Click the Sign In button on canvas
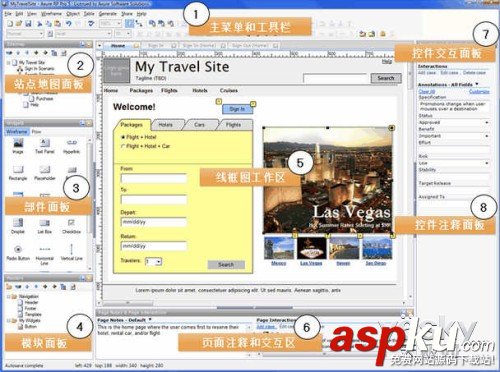This screenshot has height=372, width=500. (237, 109)
